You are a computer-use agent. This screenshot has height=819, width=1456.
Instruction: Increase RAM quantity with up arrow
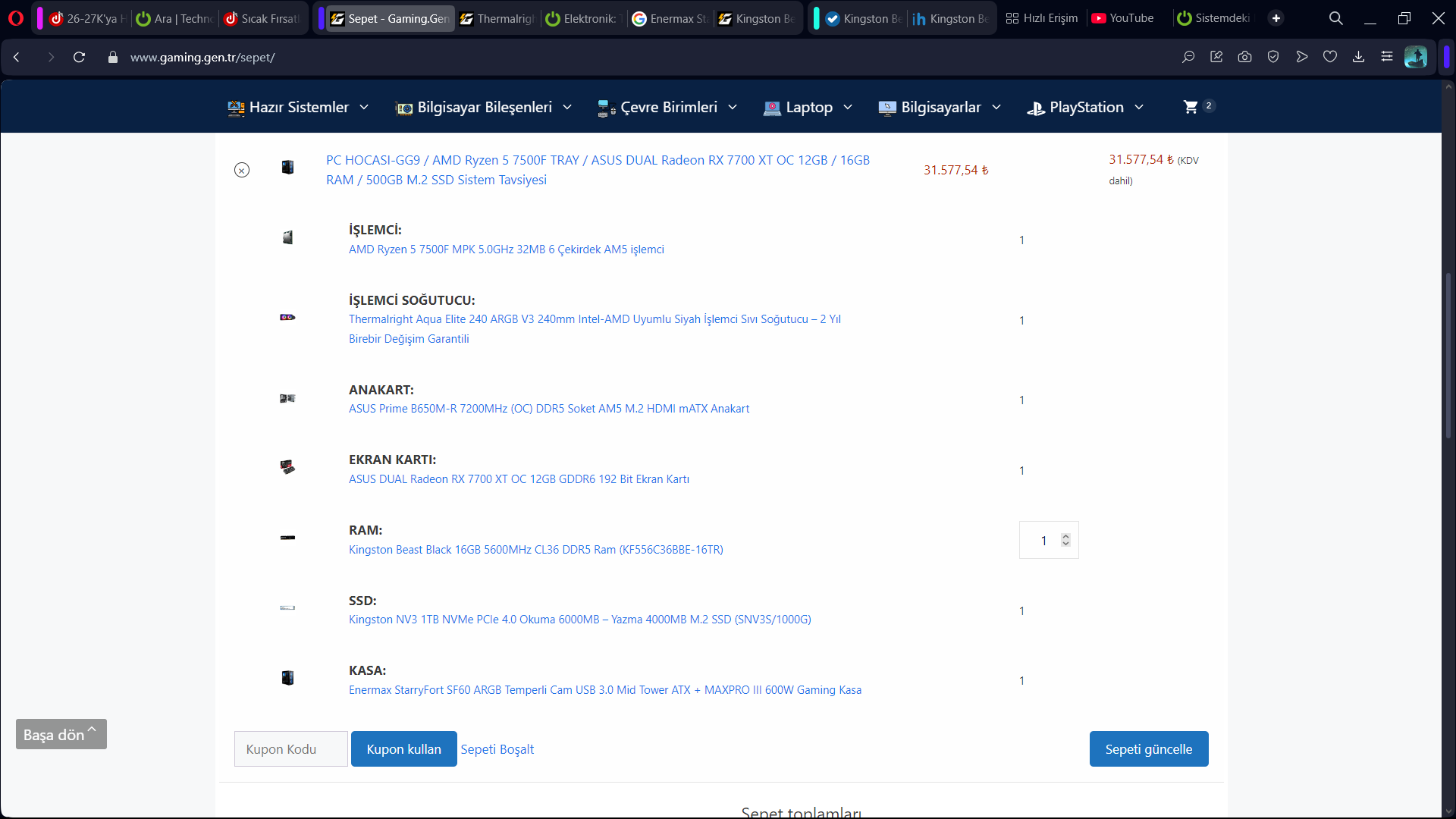click(x=1065, y=536)
